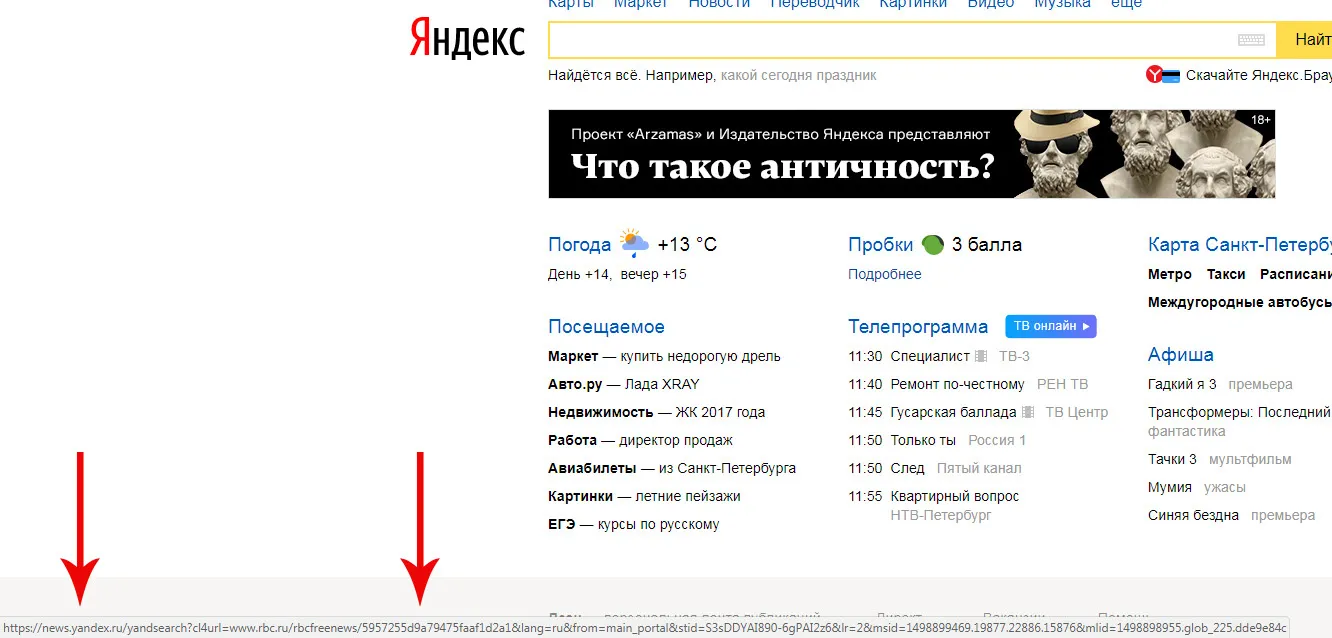This screenshot has width=1332, height=638.
Task: Click the ТВ-3 channel name
Action: pos(1014,356)
